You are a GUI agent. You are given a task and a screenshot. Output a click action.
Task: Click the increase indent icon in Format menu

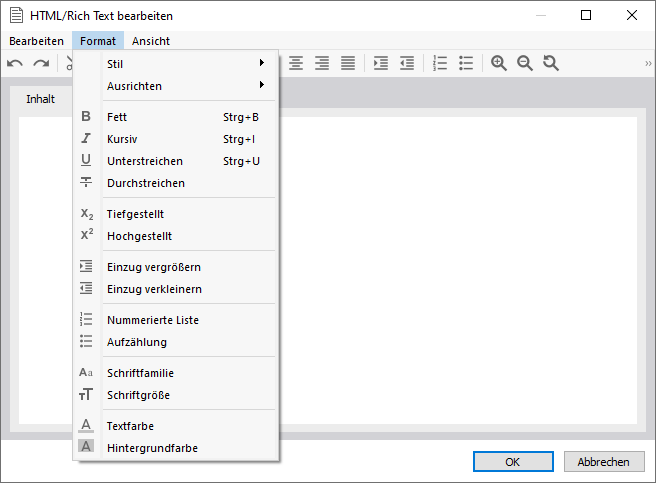pos(86,266)
